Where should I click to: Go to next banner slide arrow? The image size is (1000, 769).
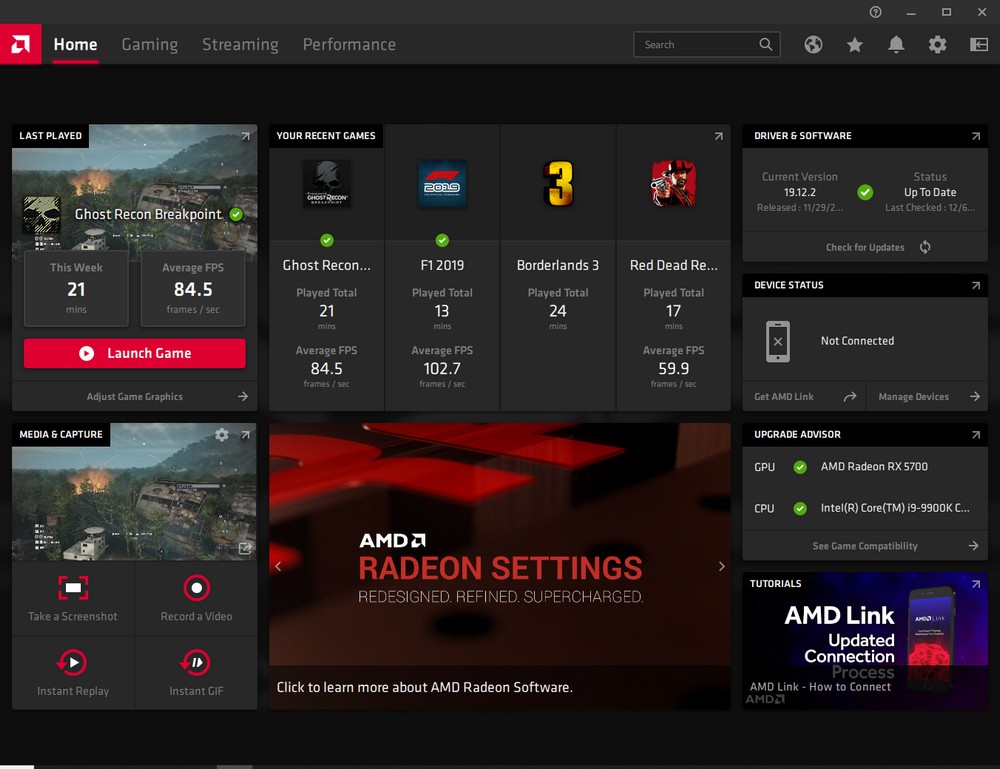(x=721, y=566)
